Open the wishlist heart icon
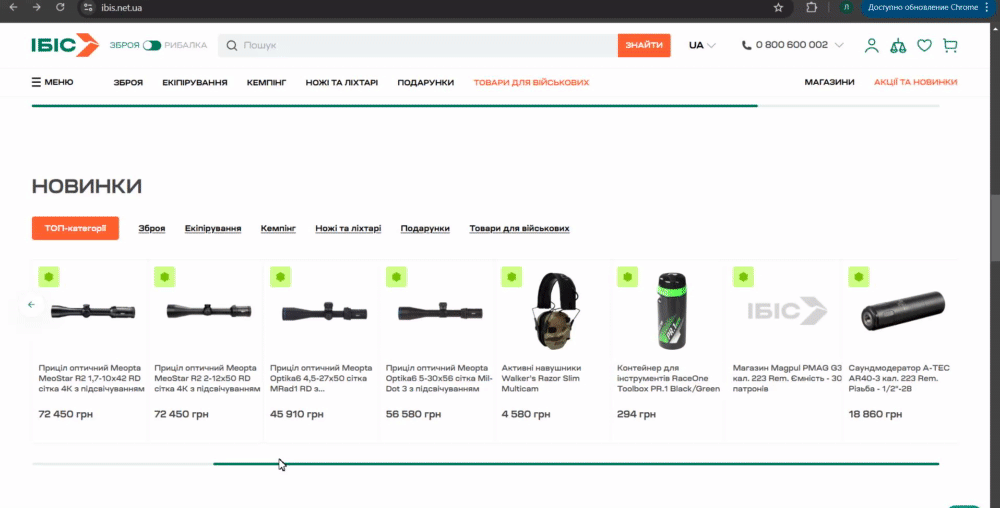 click(924, 45)
